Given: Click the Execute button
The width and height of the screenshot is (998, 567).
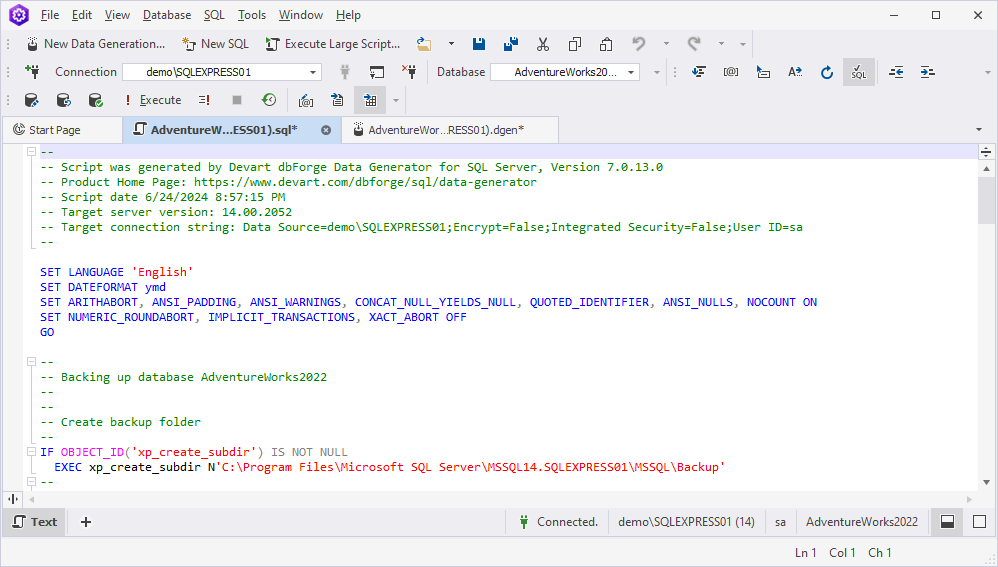Looking at the screenshot, I should [x=153, y=100].
